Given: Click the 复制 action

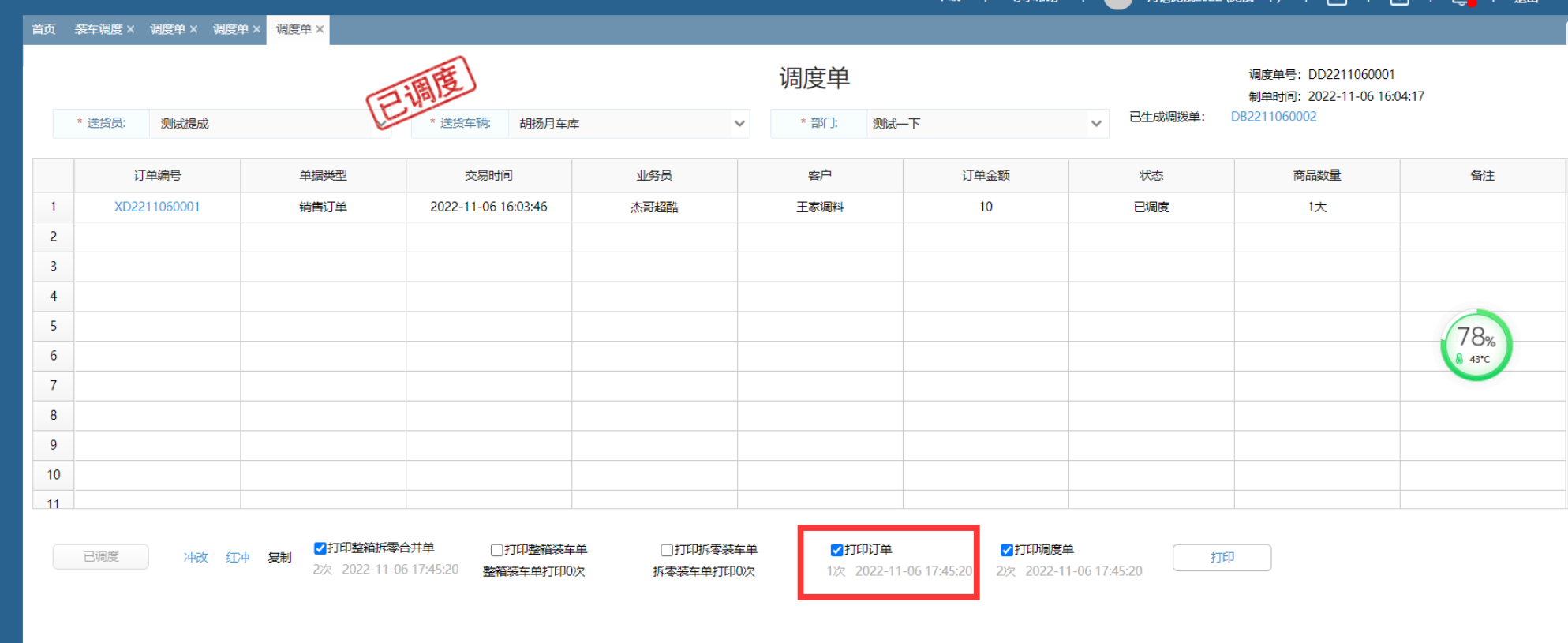Looking at the screenshot, I should (279, 557).
